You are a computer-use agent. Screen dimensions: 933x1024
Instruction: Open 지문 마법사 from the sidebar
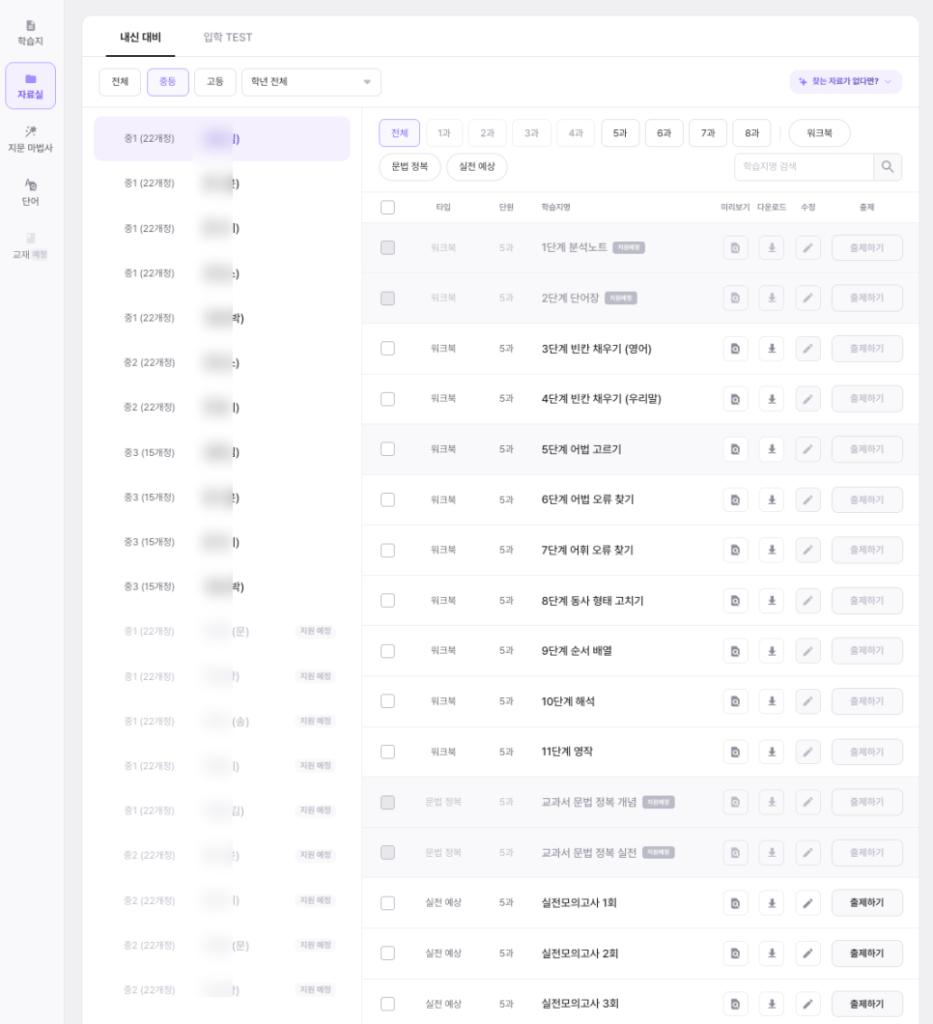pyautogui.click(x=30, y=139)
